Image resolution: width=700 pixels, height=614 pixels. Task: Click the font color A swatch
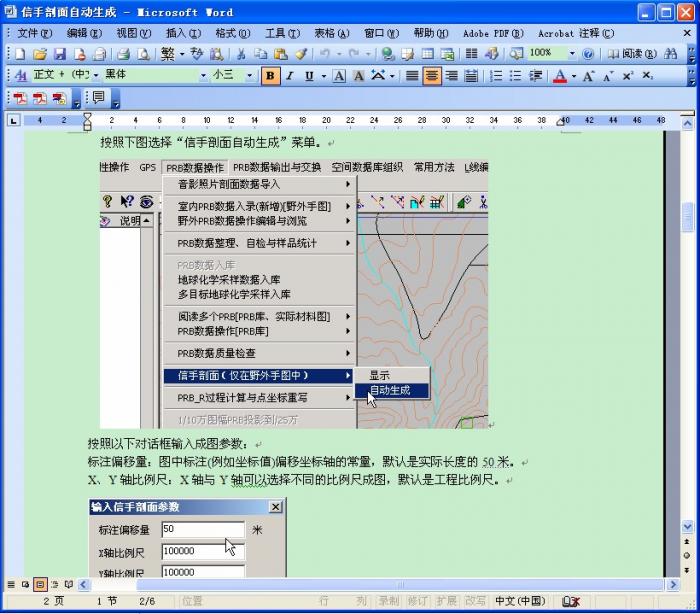click(x=560, y=75)
